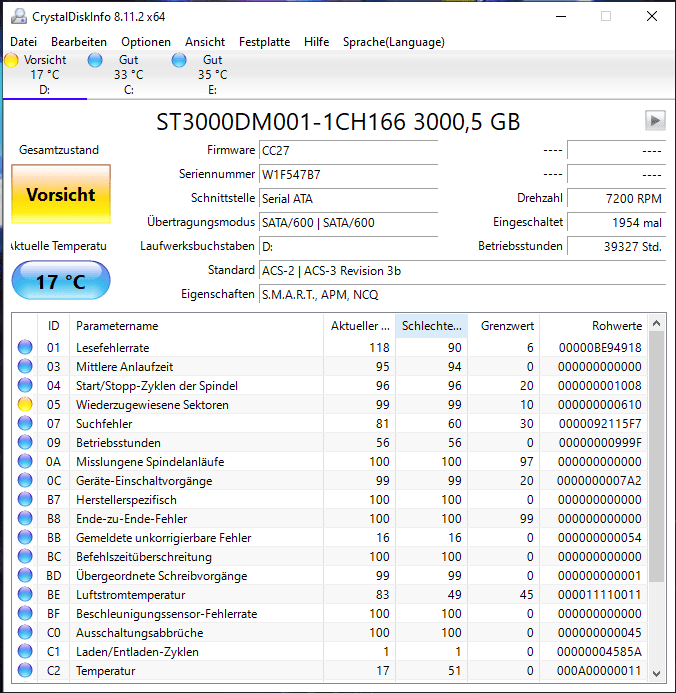Image resolution: width=676 pixels, height=693 pixels.
Task: Click the status orb for Geräte-Einschaltvorgänge
Action: tap(25, 480)
